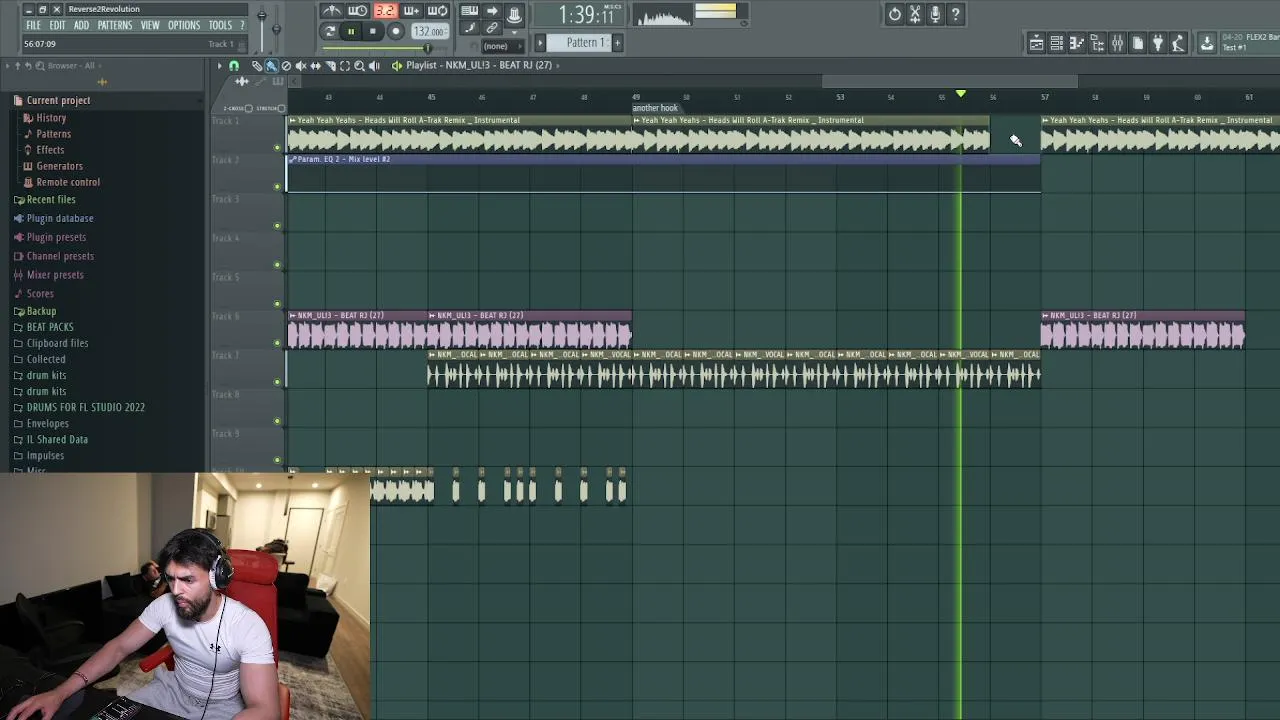Open the TOOLS menu
The width and height of the screenshot is (1280, 720).
220,25
